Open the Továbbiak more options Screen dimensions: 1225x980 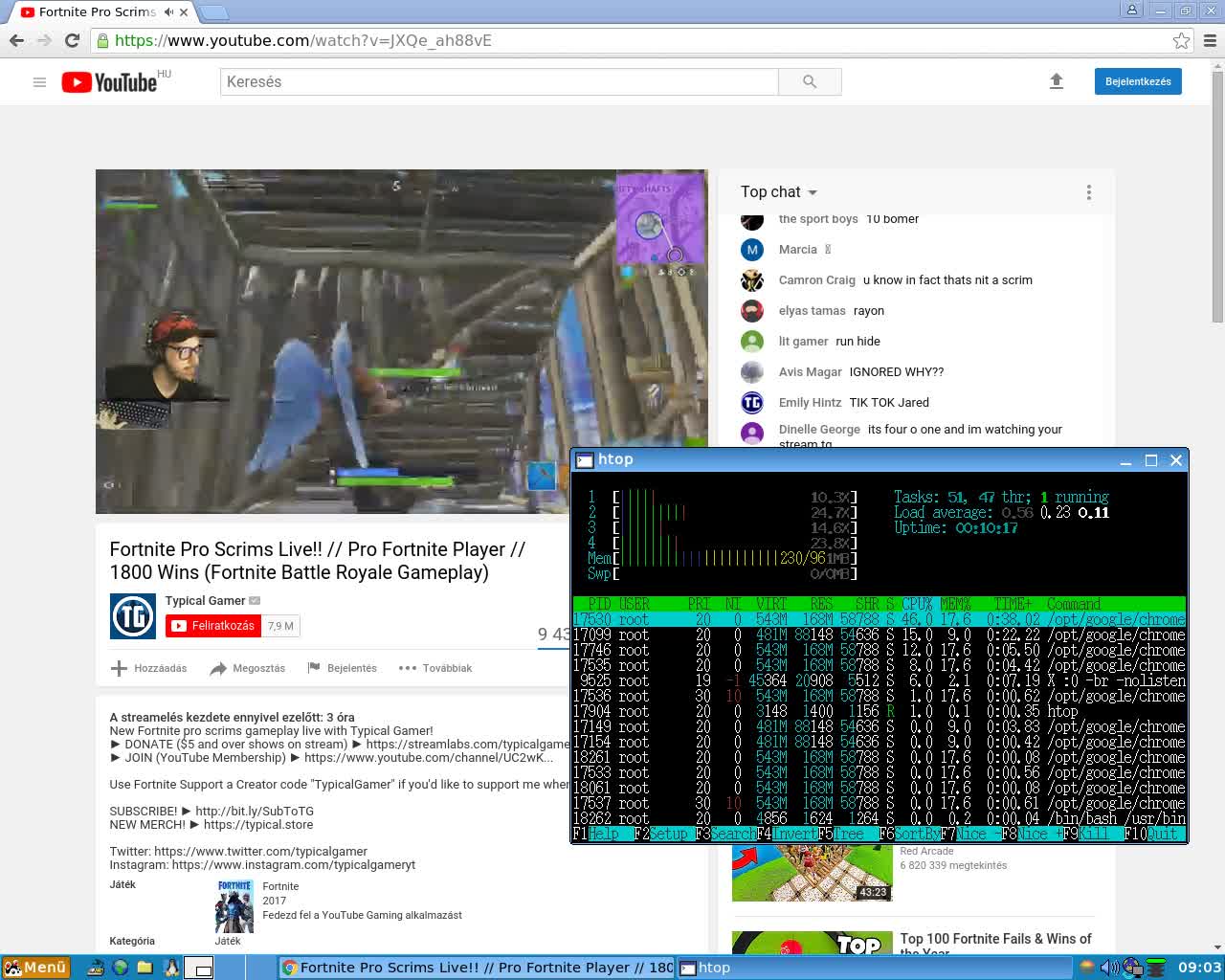click(435, 668)
